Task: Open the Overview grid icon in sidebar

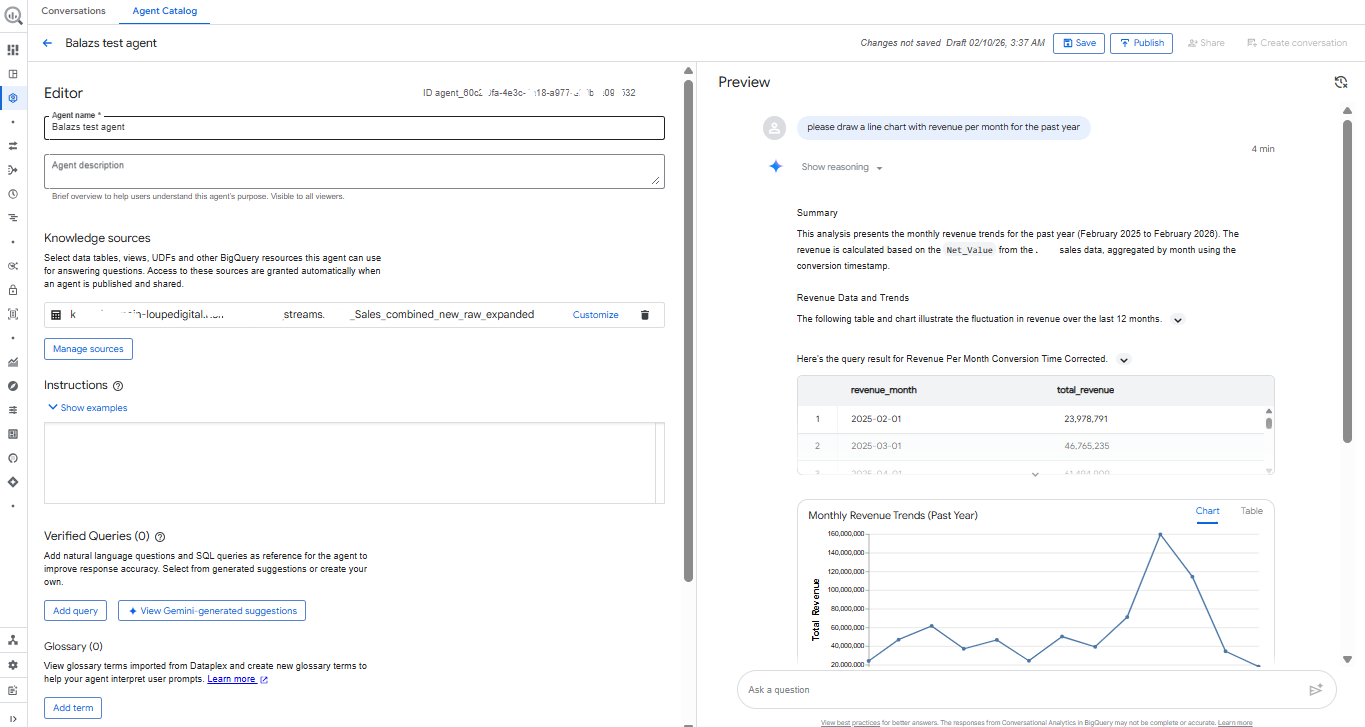Action: click(x=13, y=50)
